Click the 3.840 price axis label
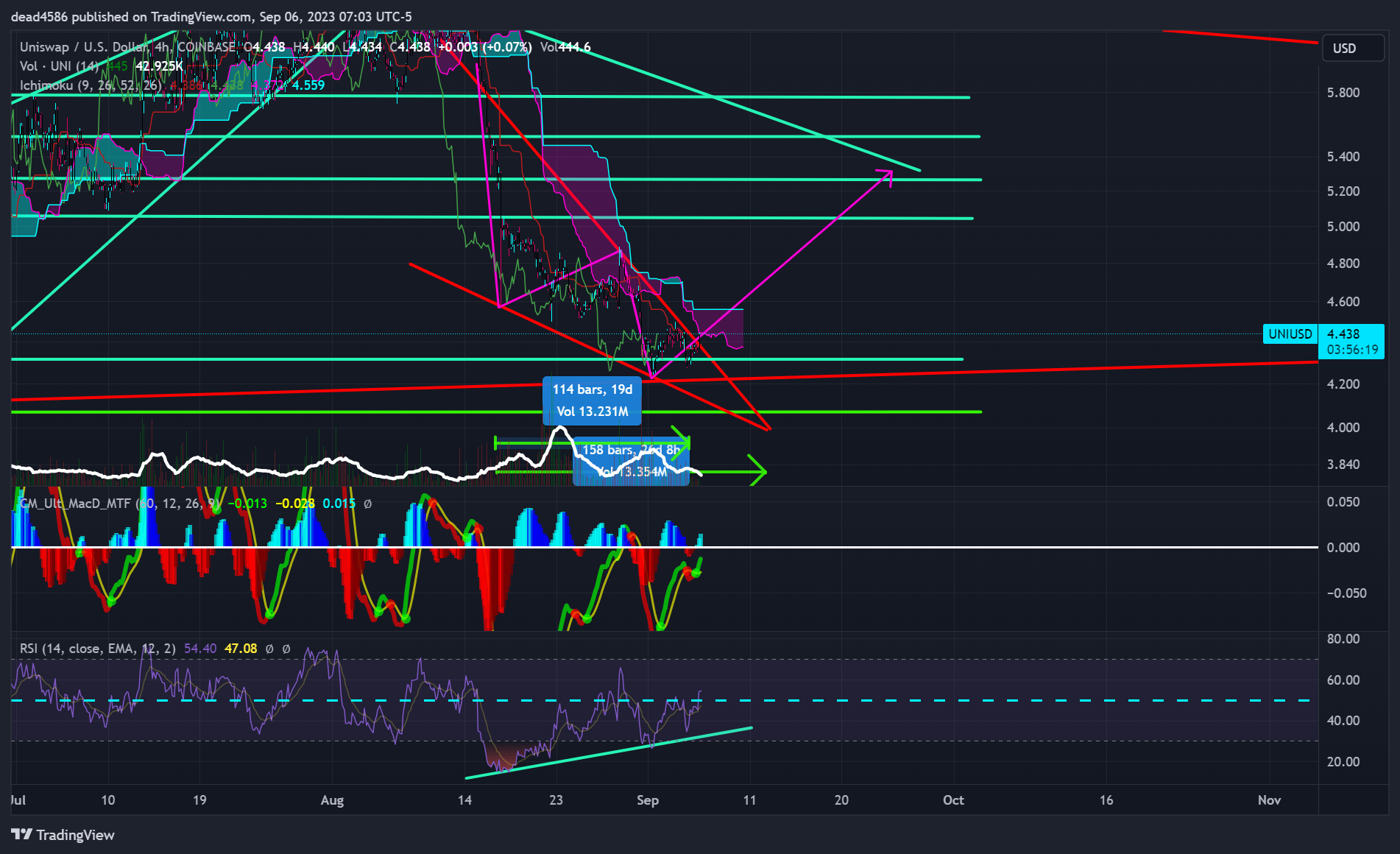This screenshot has width=1400, height=854. pyautogui.click(x=1343, y=464)
